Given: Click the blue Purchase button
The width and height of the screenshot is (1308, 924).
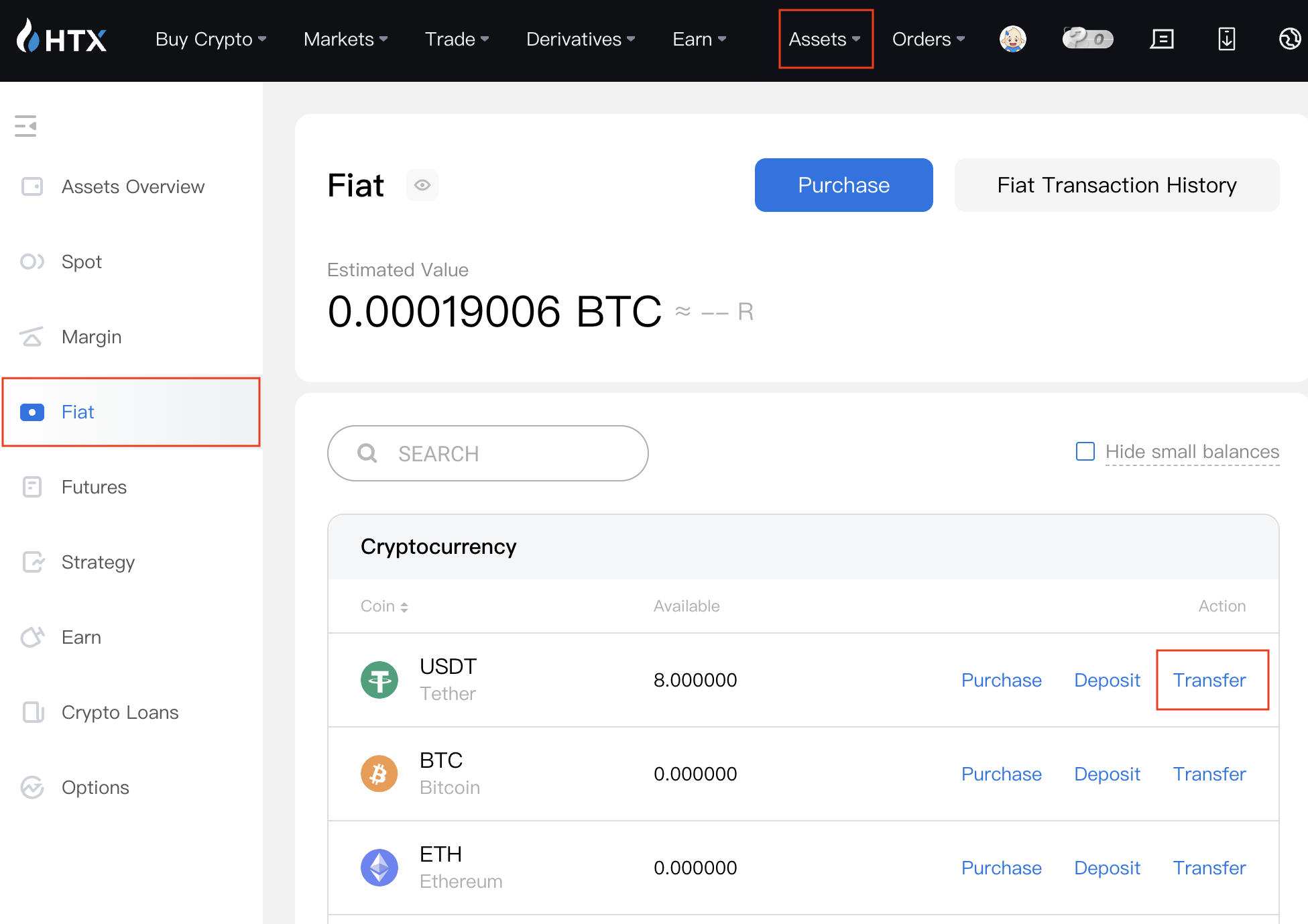Looking at the screenshot, I should click(x=843, y=185).
